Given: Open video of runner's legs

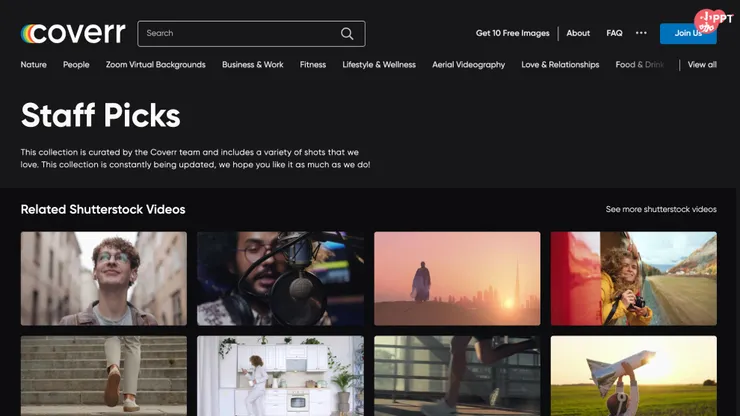Looking at the screenshot, I should pos(457,376).
